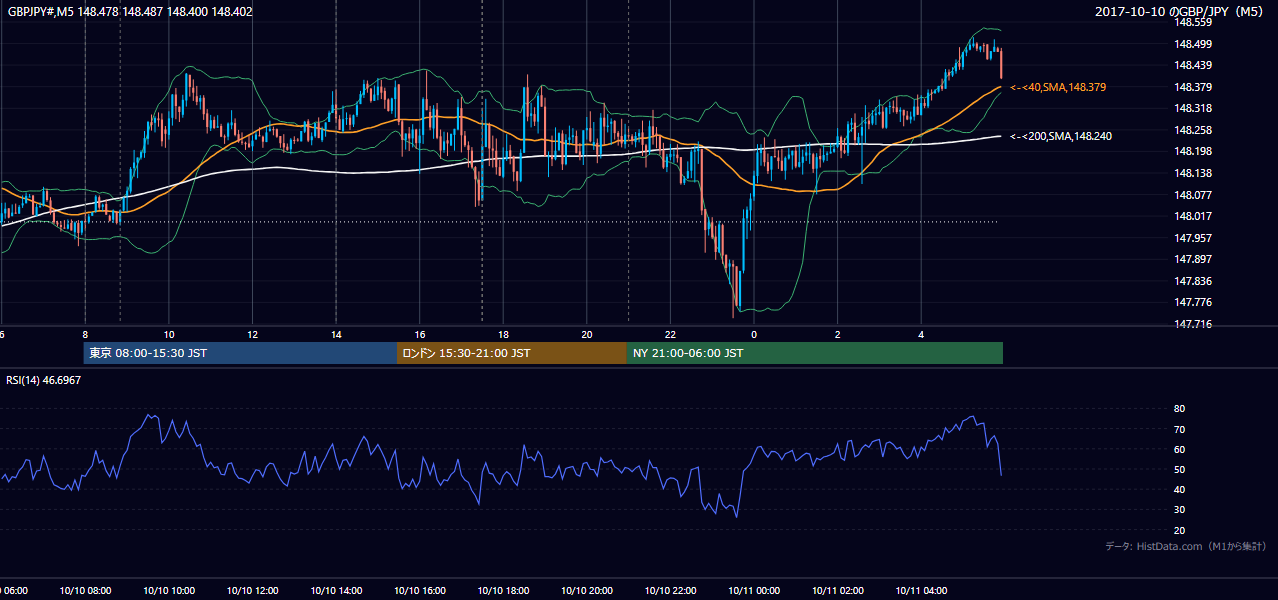Click the '10/10 22:00' bottom time label

tap(671, 591)
